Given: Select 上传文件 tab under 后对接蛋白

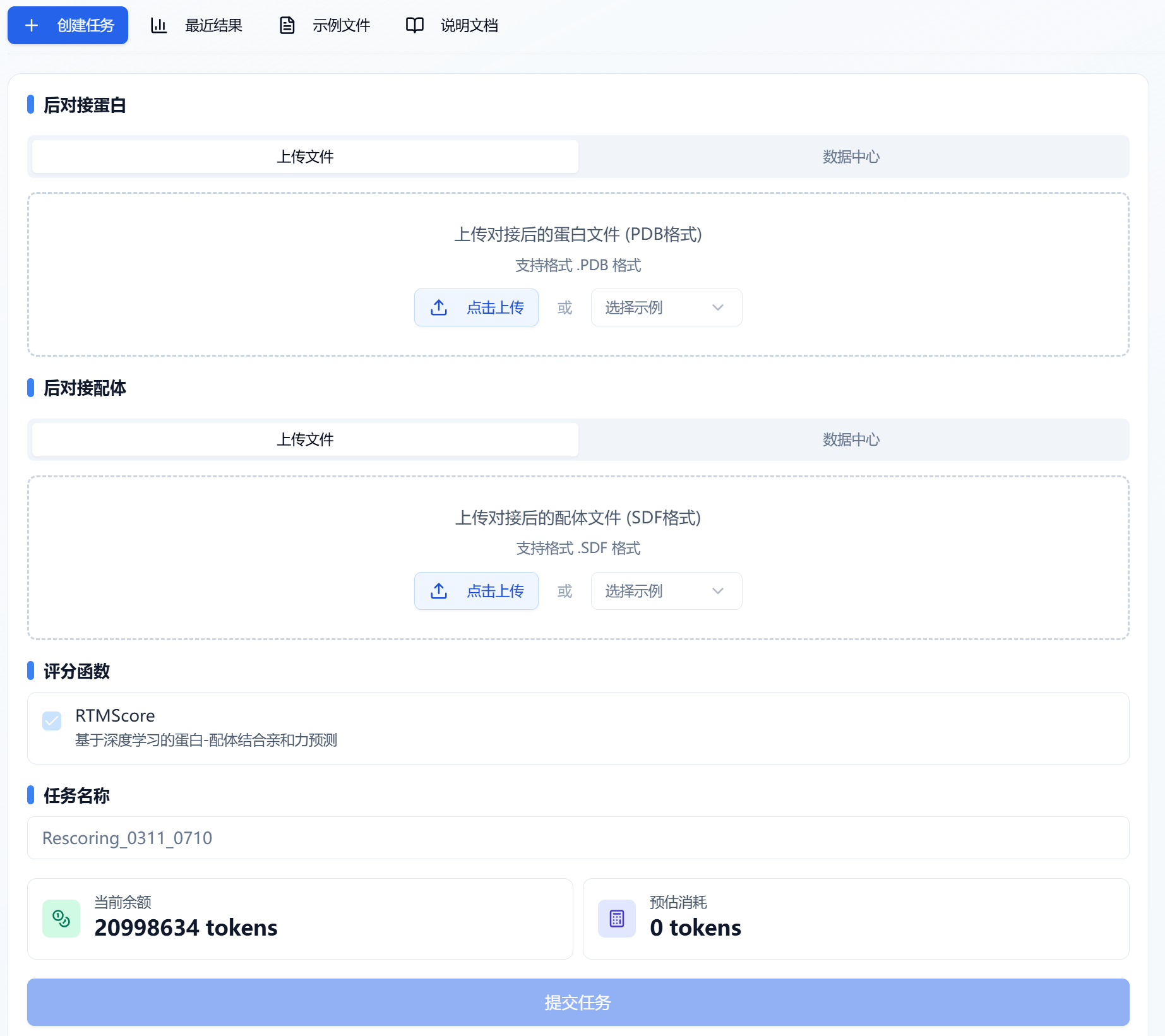Looking at the screenshot, I should pyautogui.click(x=305, y=157).
